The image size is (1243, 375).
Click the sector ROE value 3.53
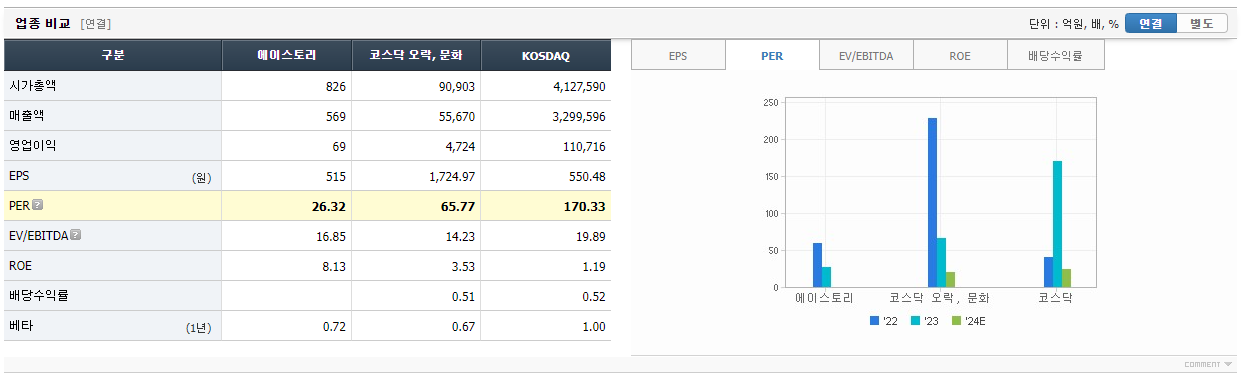click(463, 267)
